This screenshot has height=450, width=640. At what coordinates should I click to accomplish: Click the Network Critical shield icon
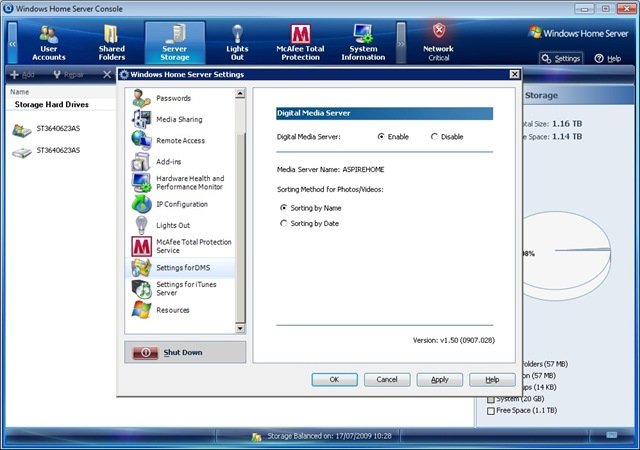(439, 30)
